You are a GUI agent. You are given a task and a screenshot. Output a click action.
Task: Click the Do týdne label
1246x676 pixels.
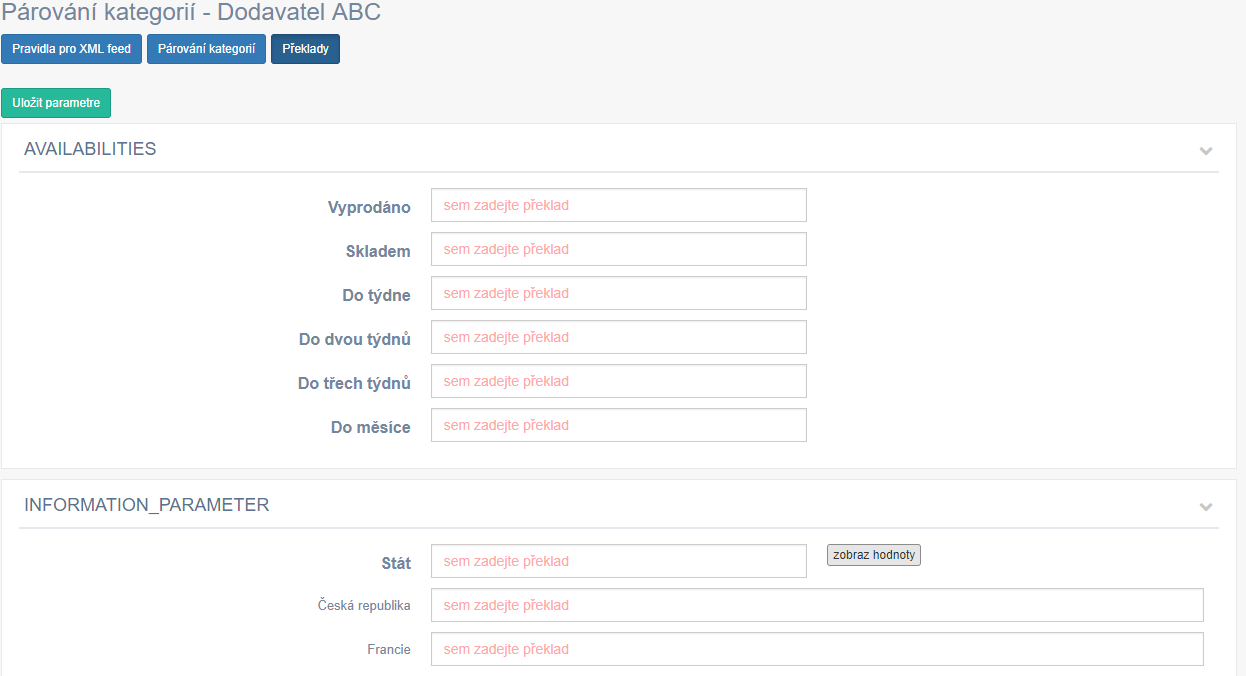tap(376, 295)
